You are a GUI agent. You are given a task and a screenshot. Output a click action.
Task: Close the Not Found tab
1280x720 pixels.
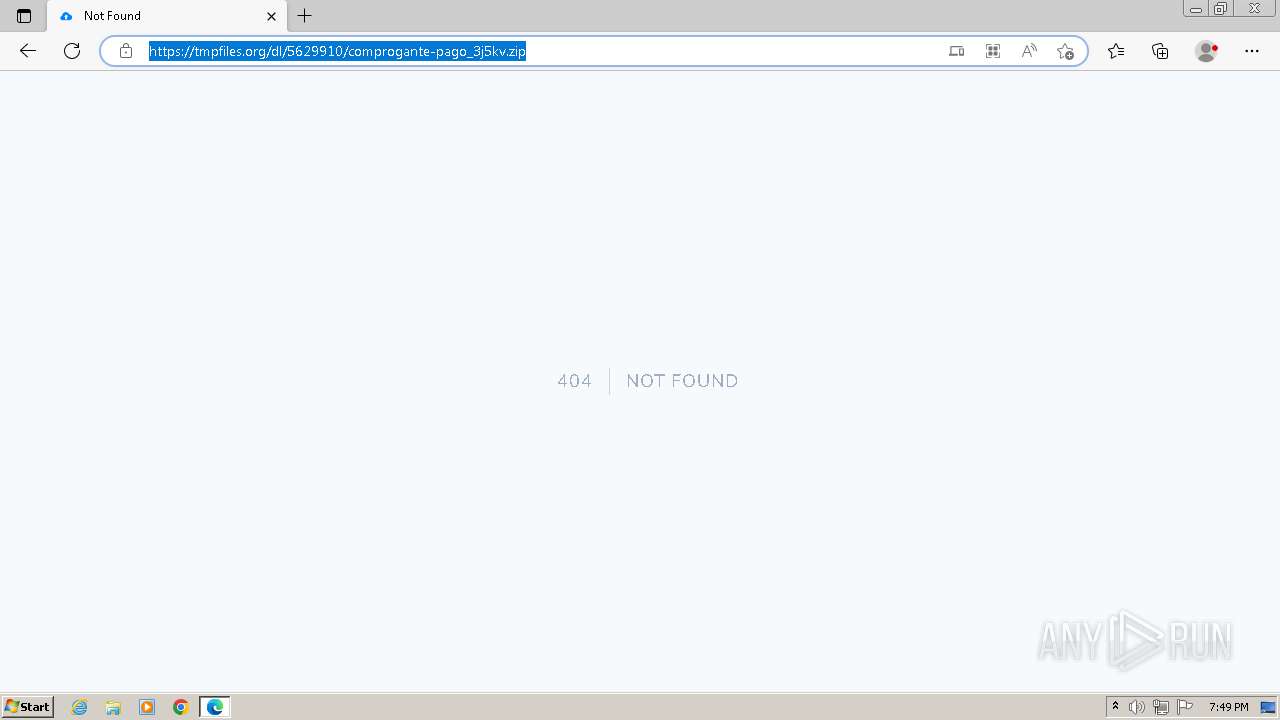click(x=271, y=16)
